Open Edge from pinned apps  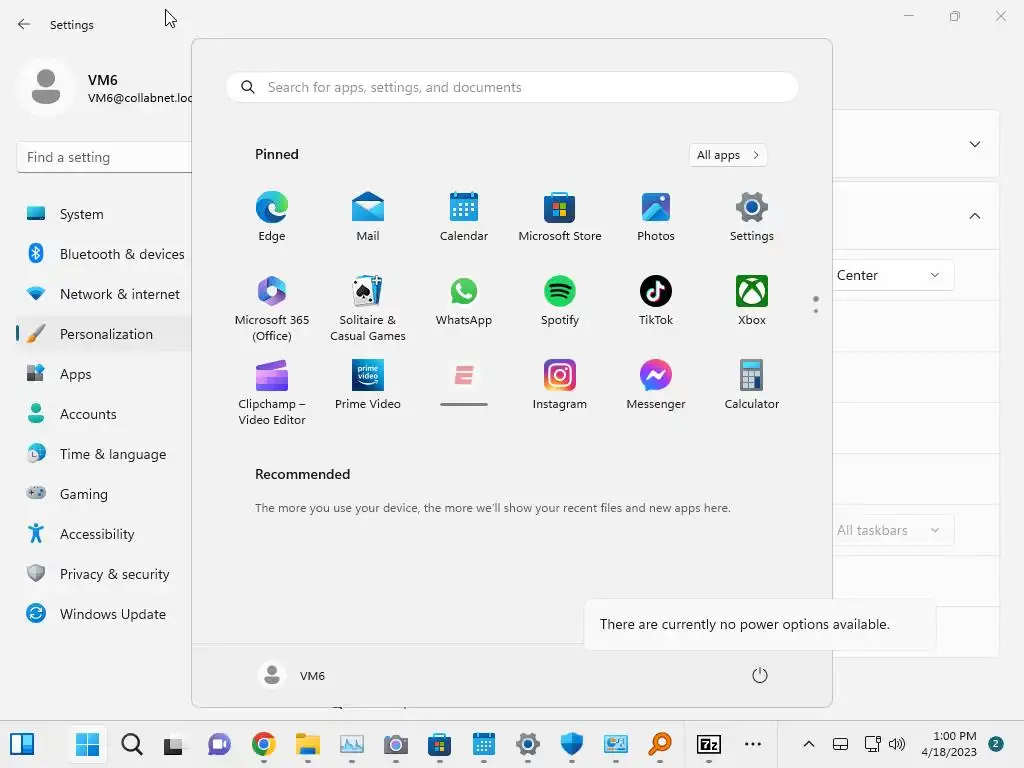click(272, 217)
